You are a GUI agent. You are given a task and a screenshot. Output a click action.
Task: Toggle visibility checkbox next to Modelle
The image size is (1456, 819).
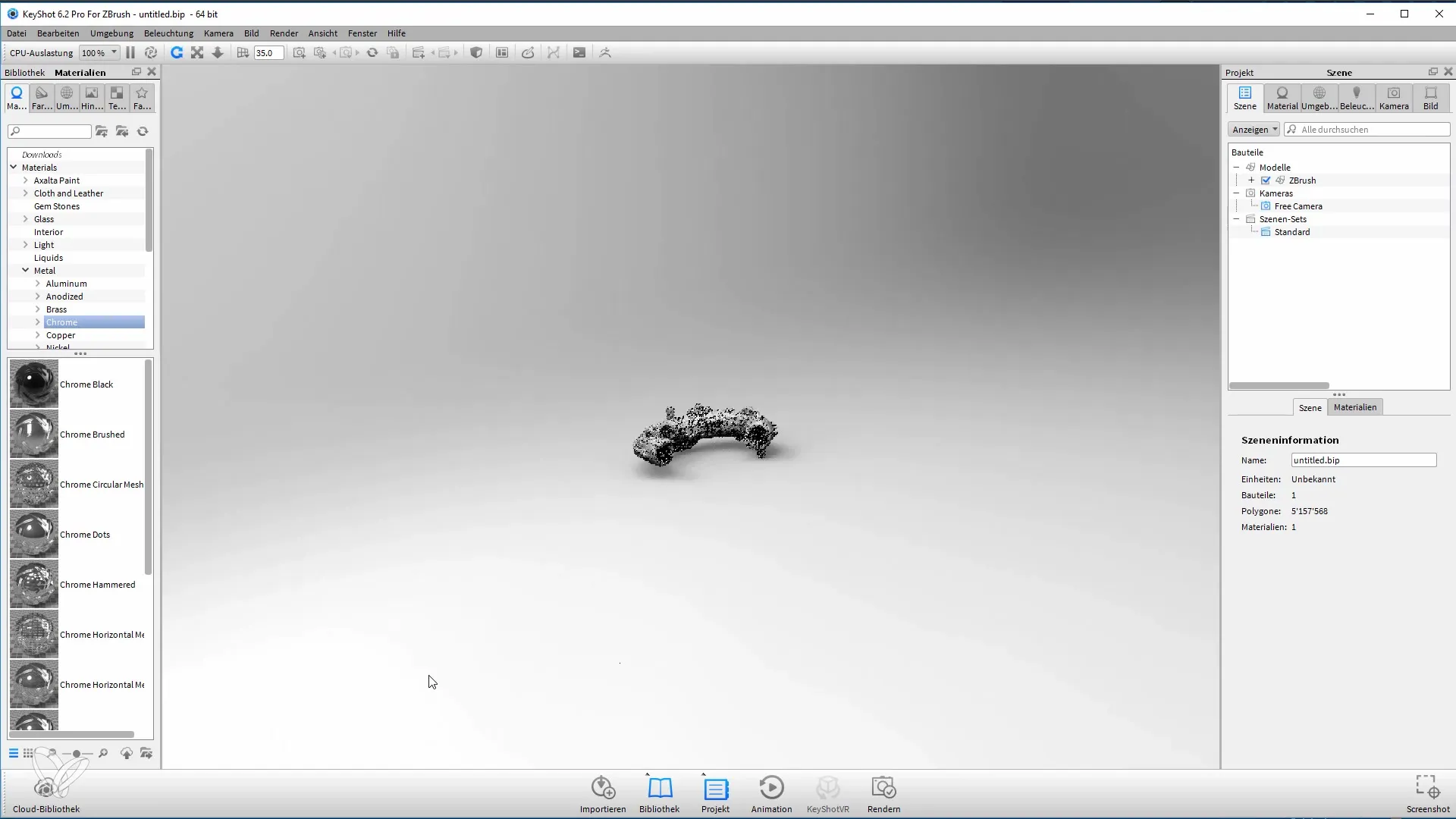click(x=1266, y=180)
